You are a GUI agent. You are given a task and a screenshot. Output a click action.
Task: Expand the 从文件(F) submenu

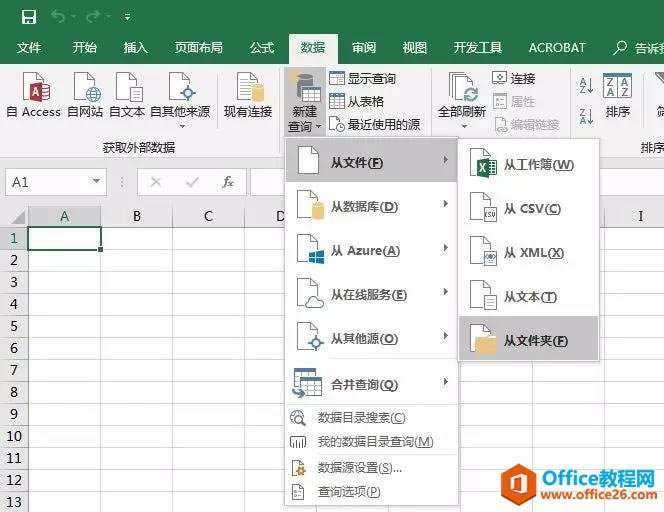tap(371, 161)
